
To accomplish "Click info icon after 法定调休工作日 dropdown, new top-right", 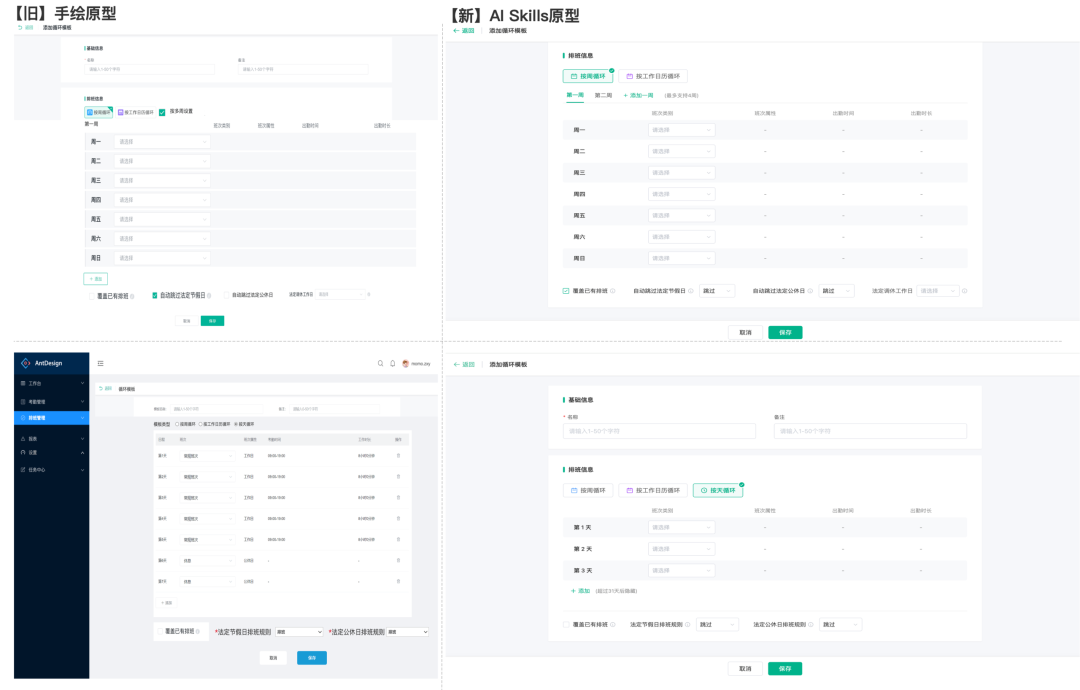I will [x=964, y=291].
